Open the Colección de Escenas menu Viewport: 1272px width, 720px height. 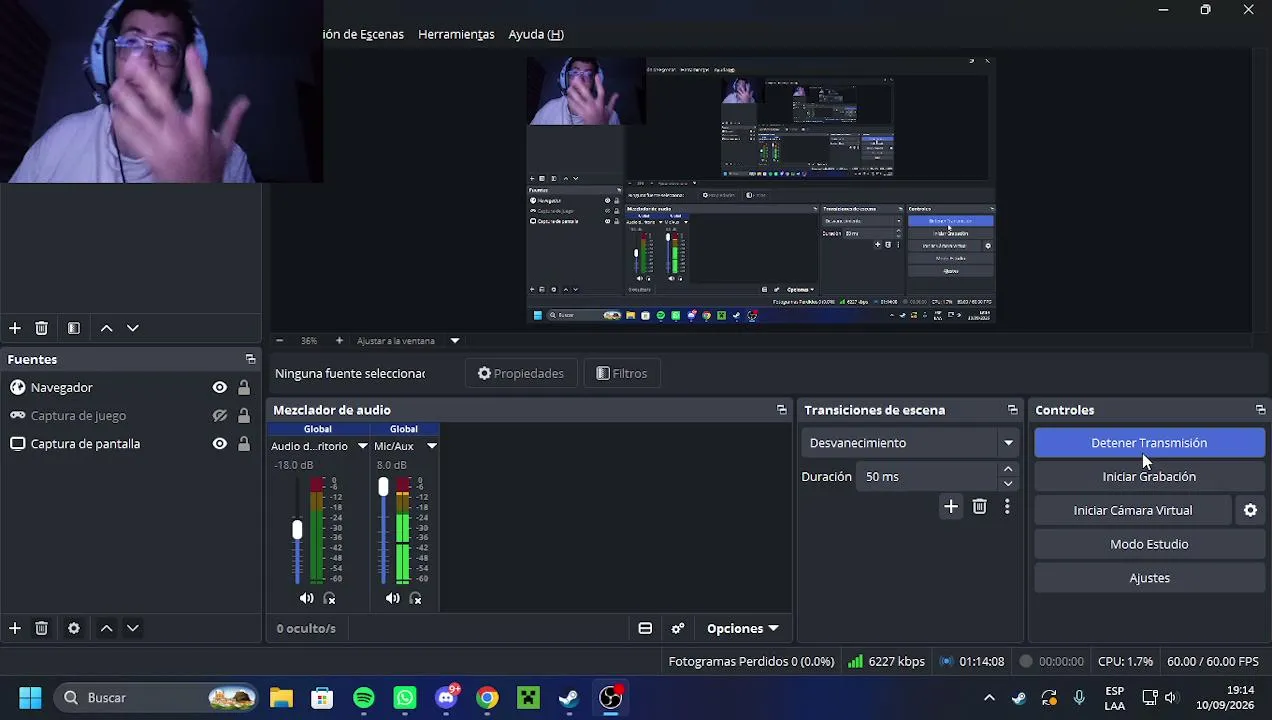click(x=363, y=34)
